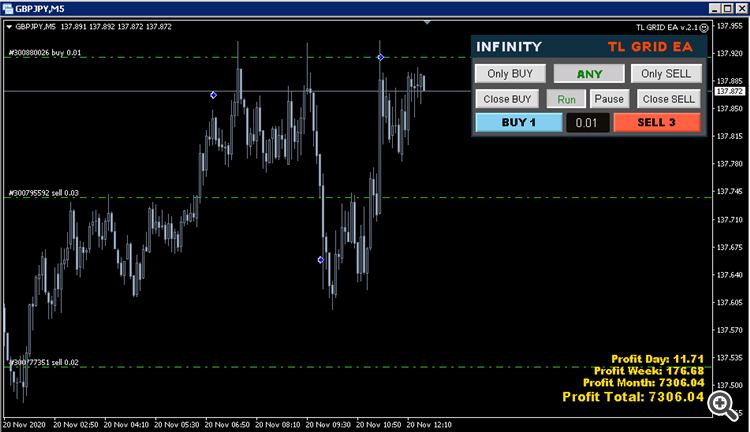Click the current price label 137.872

click(x=729, y=91)
